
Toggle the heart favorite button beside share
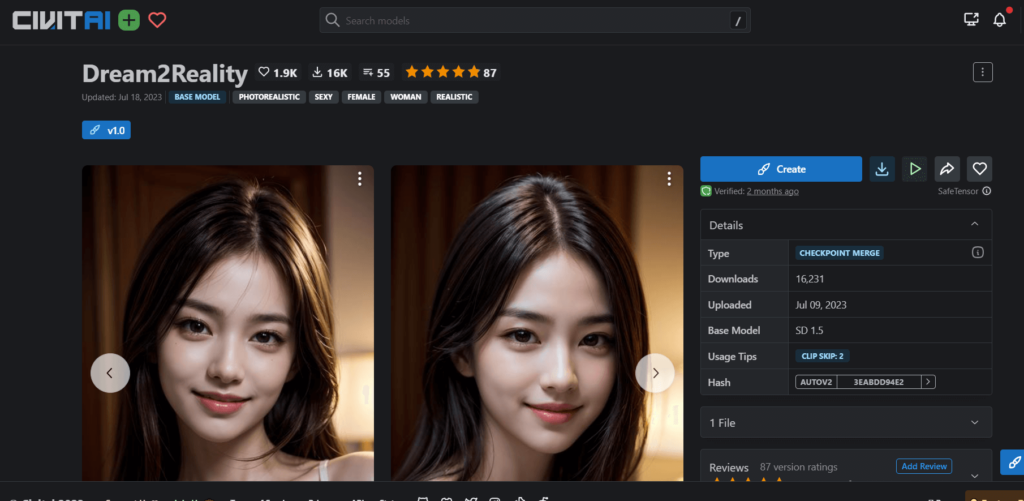coord(980,169)
